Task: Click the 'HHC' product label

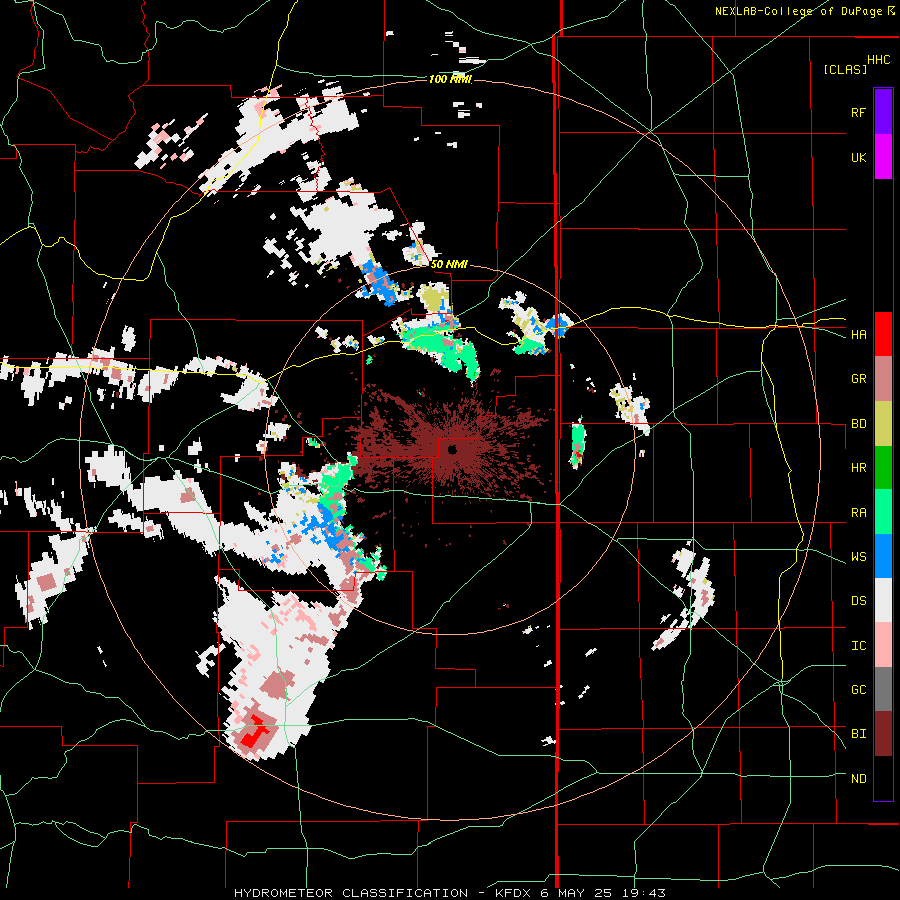Action: 879,60
